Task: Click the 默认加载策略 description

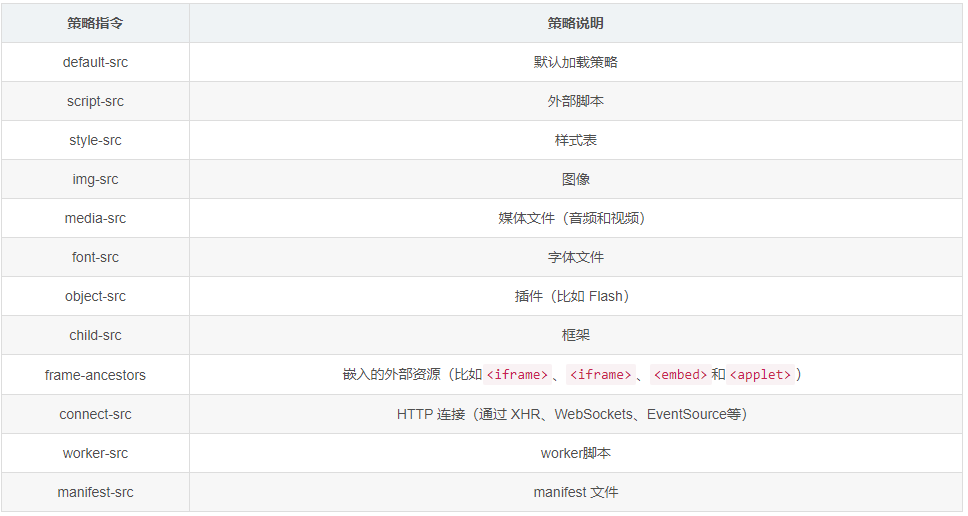Action: coord(575,62)
